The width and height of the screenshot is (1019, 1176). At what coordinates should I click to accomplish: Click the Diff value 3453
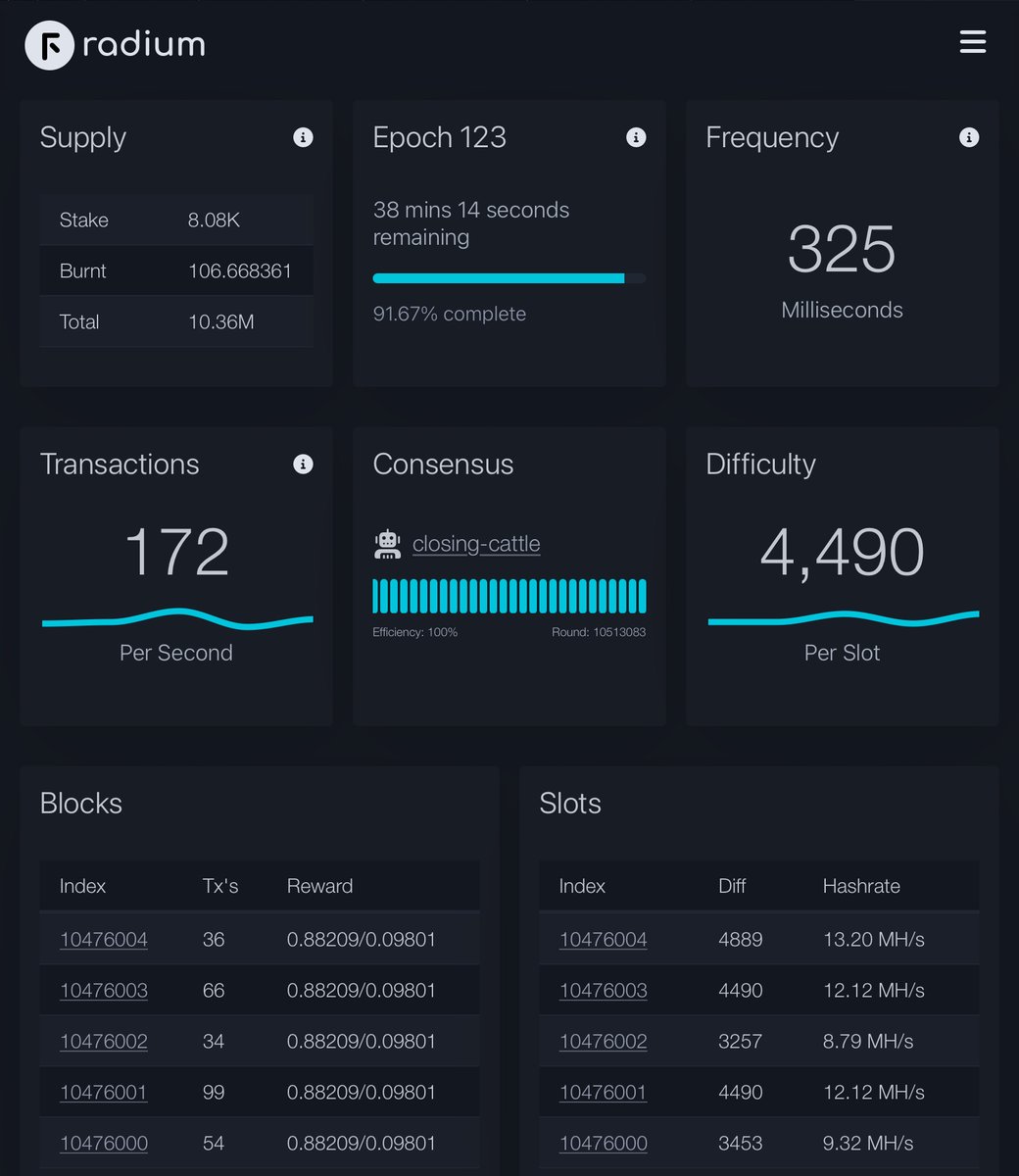[x=741, y=1144]
